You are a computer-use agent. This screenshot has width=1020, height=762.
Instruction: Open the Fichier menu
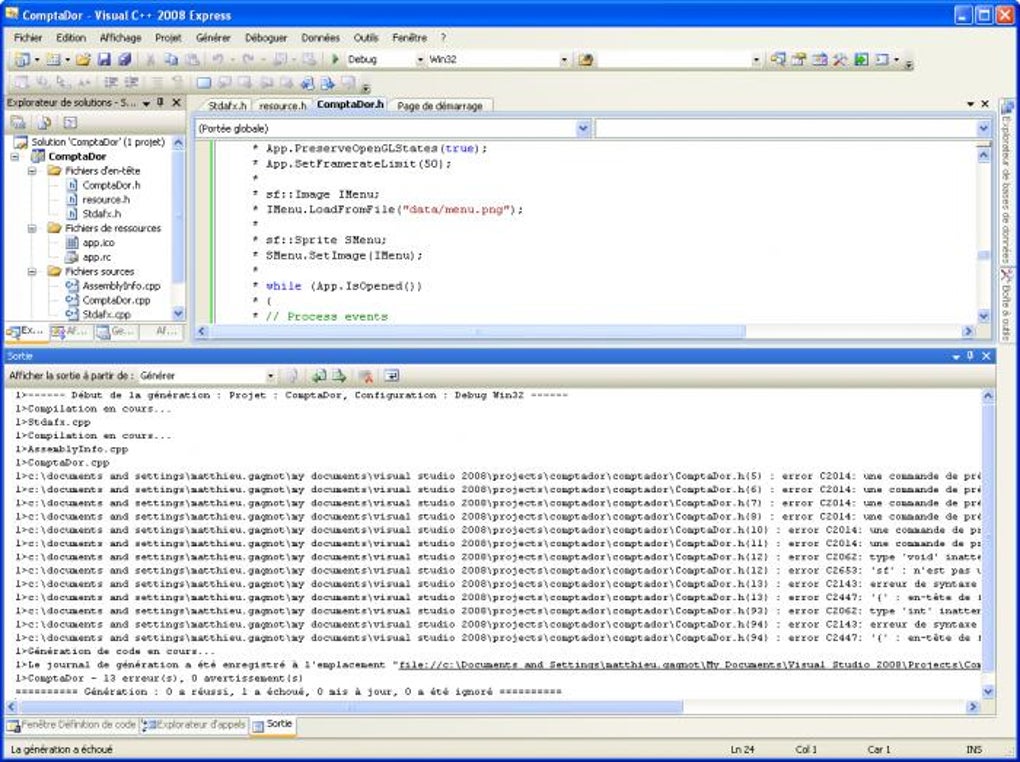(28, 38)
